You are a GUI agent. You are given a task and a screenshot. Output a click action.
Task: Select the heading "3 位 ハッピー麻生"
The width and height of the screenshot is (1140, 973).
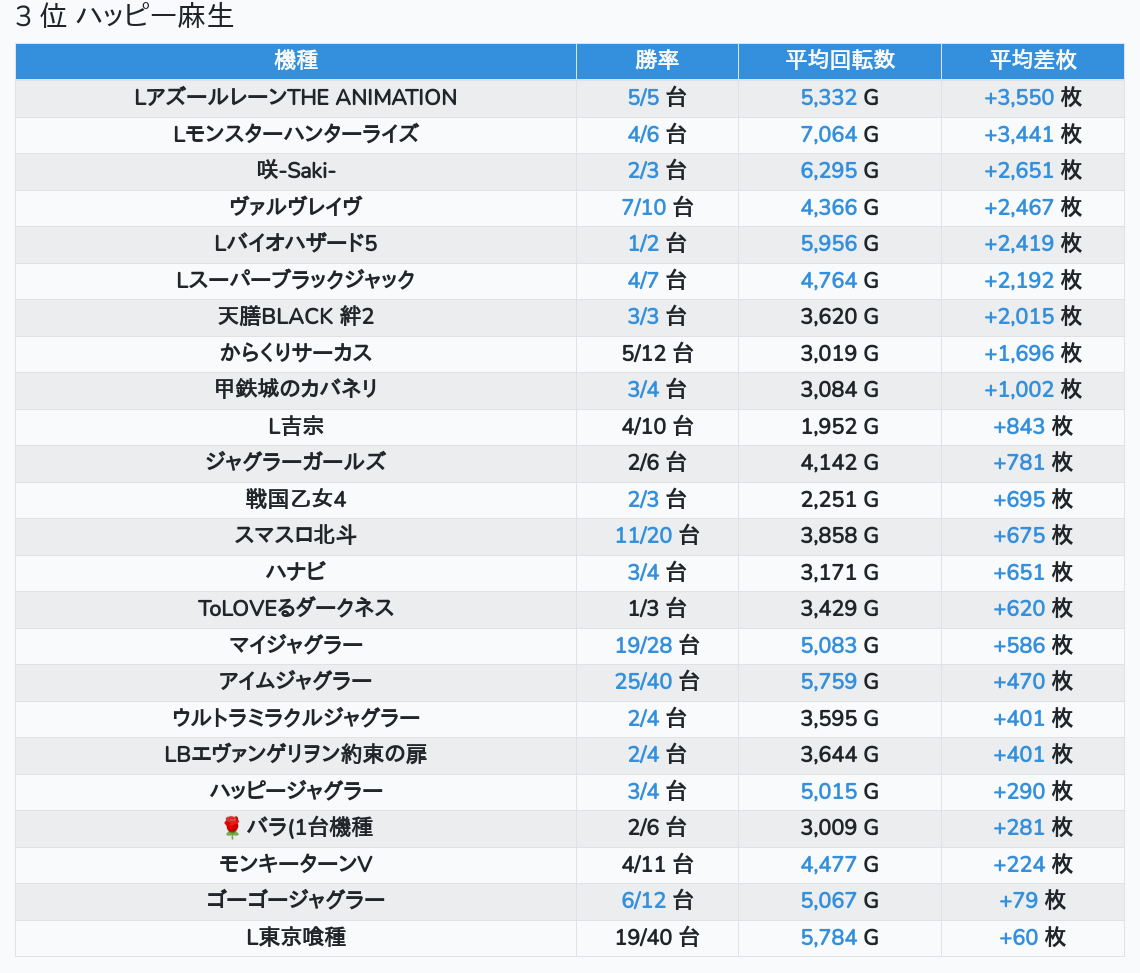coord(124,16)
